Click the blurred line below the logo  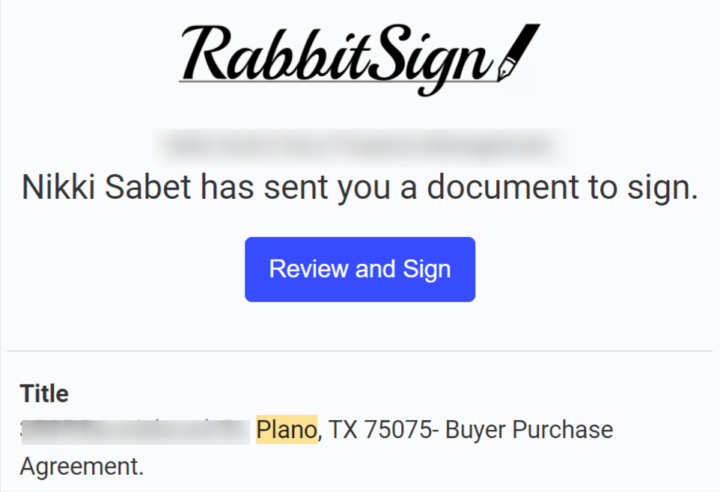coord(360,144)
